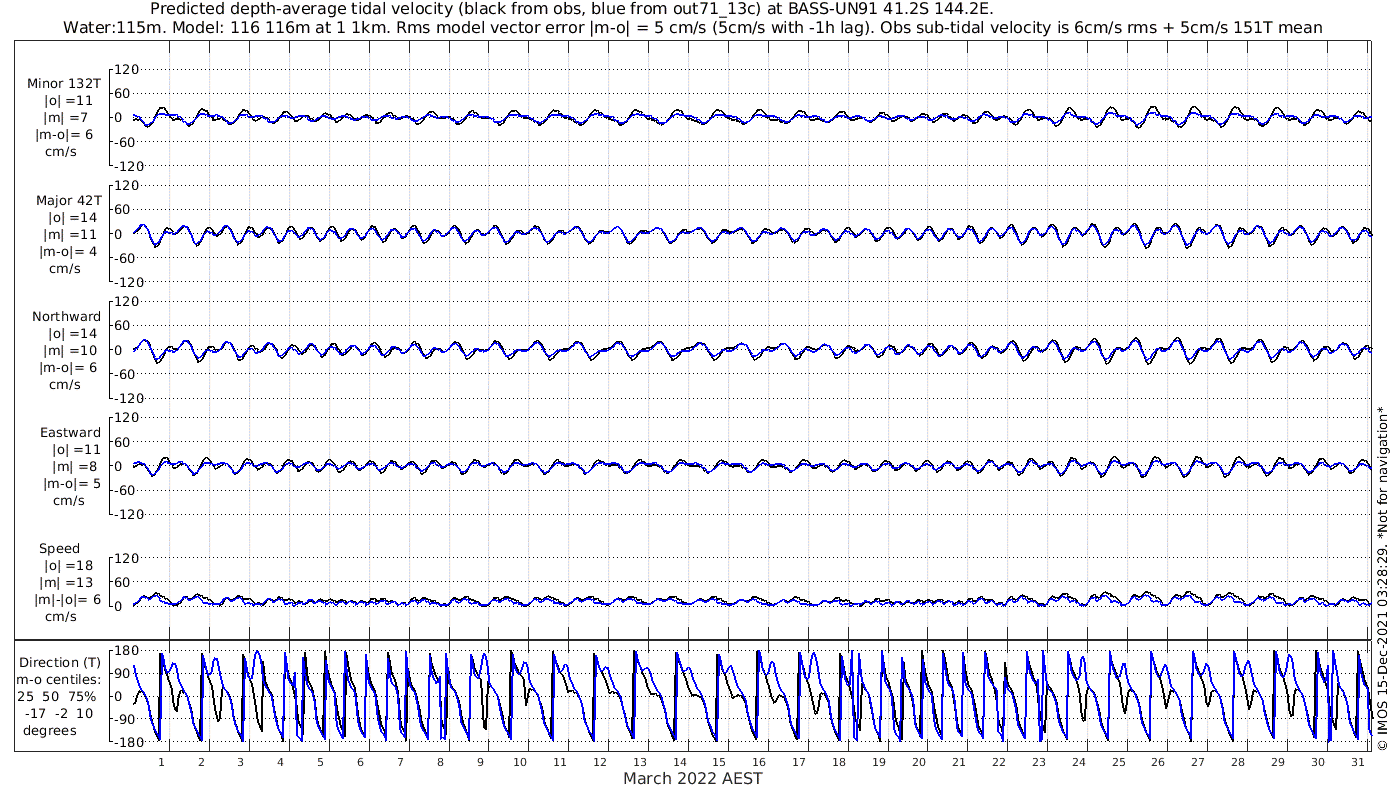Click "|m|-|o|= 6" in the Speed panel
1400x800 pixels.
[68, 600]
